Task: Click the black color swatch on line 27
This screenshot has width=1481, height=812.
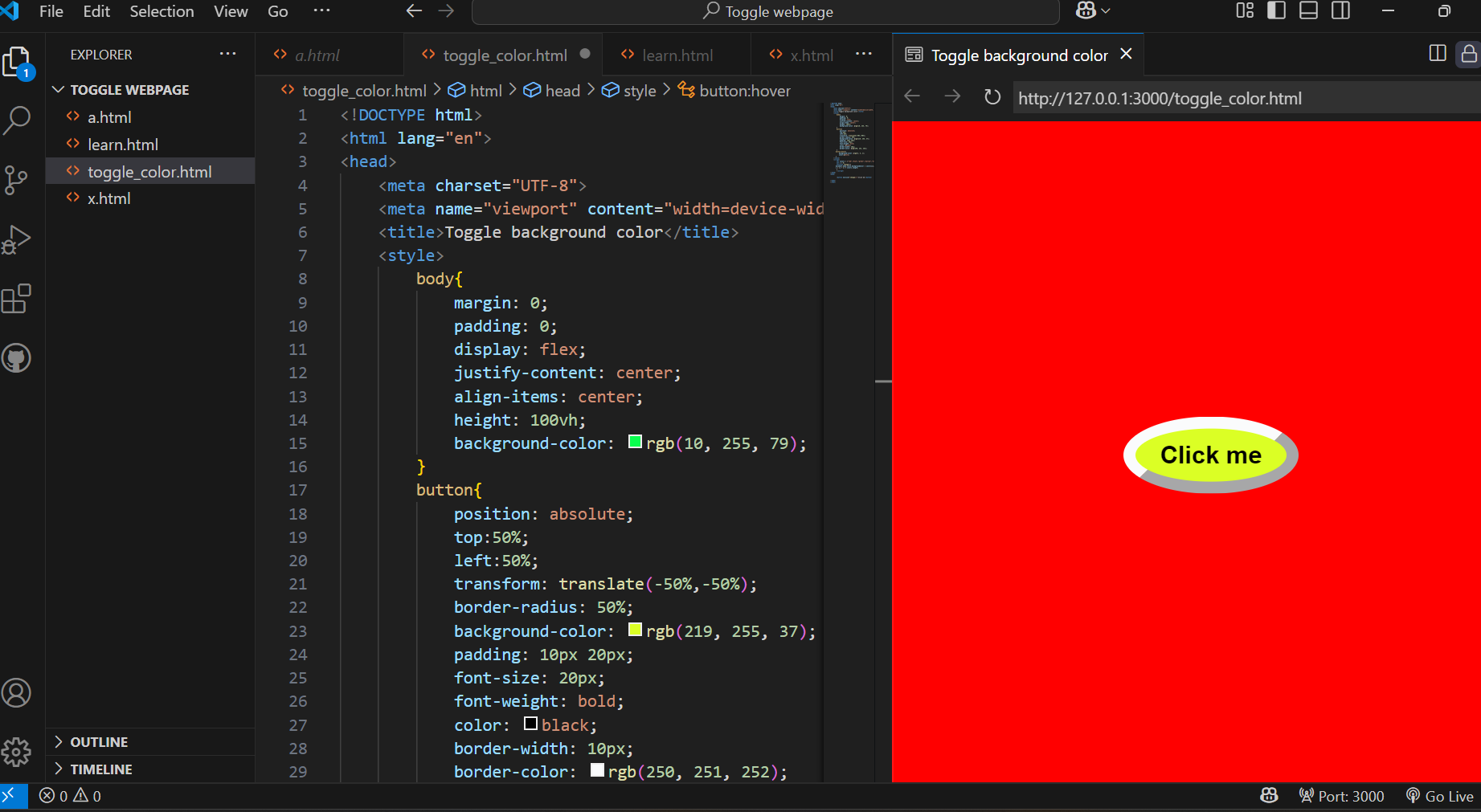Action: pos(530,724)
